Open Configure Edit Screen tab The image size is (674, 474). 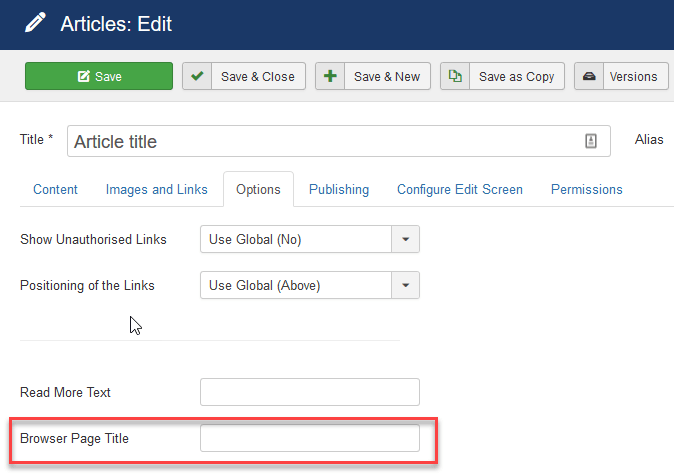pos(460,190)
